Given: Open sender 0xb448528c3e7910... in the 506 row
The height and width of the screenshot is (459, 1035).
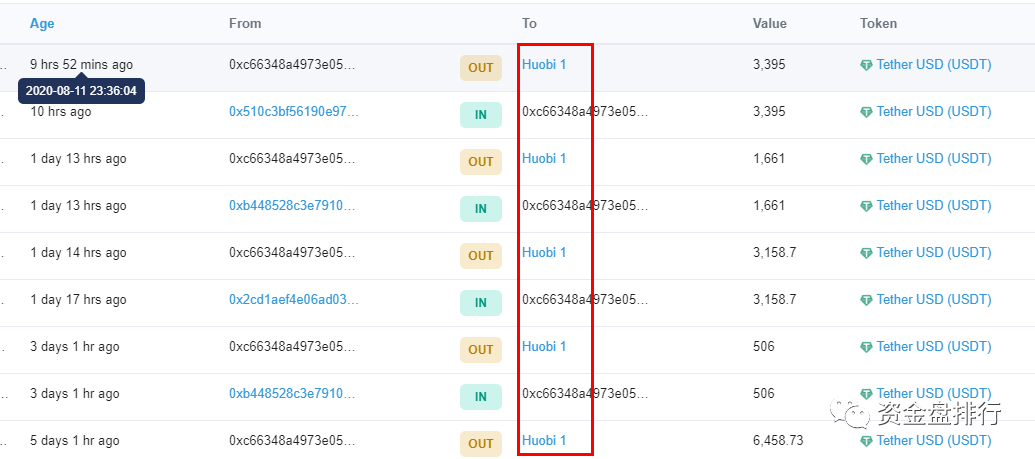Looking at the screenshot, I should tap(292, 393).
